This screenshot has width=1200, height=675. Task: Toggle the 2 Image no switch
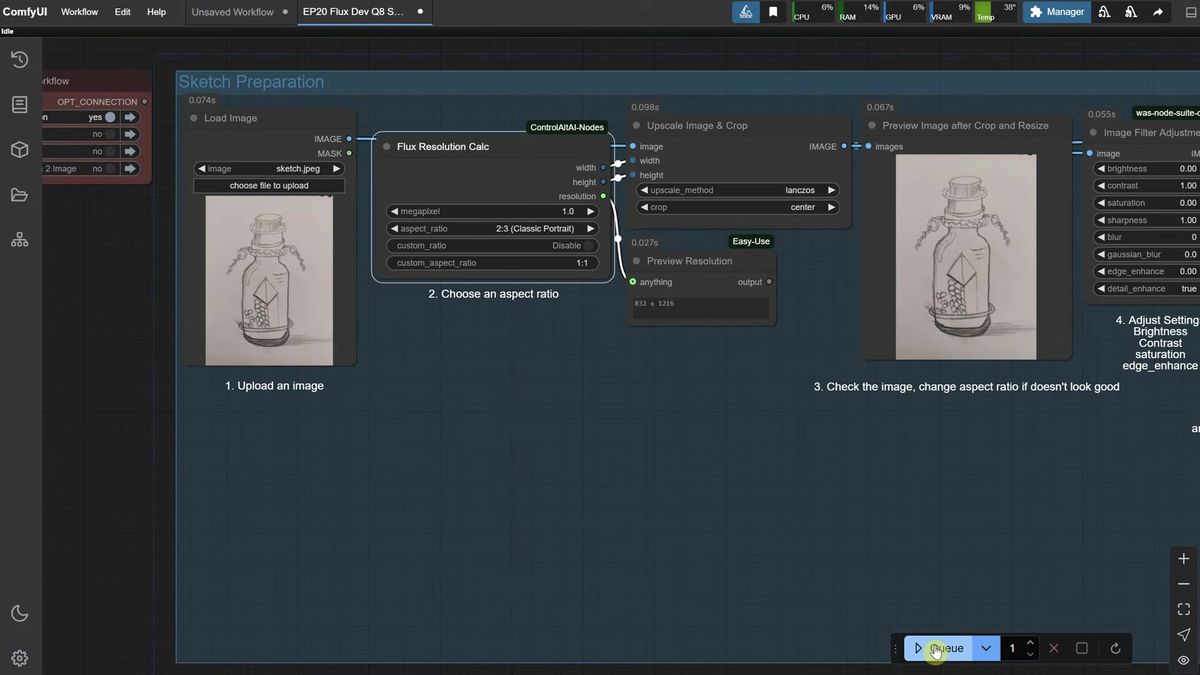point(110,169)
